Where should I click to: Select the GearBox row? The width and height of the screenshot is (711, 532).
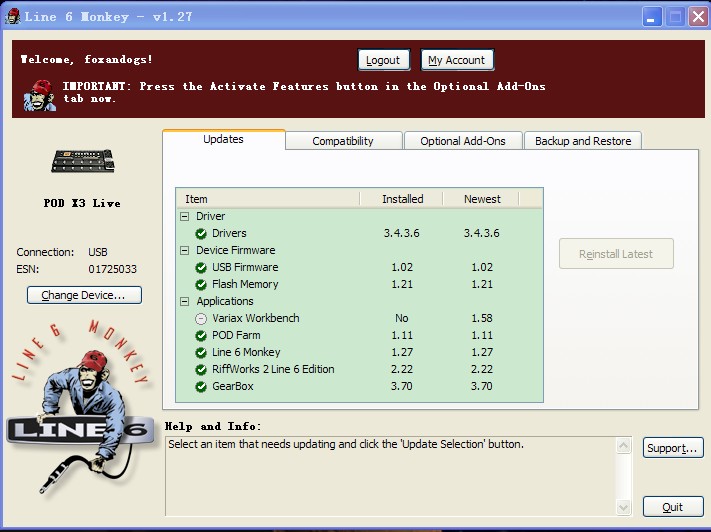coord(359,387)
